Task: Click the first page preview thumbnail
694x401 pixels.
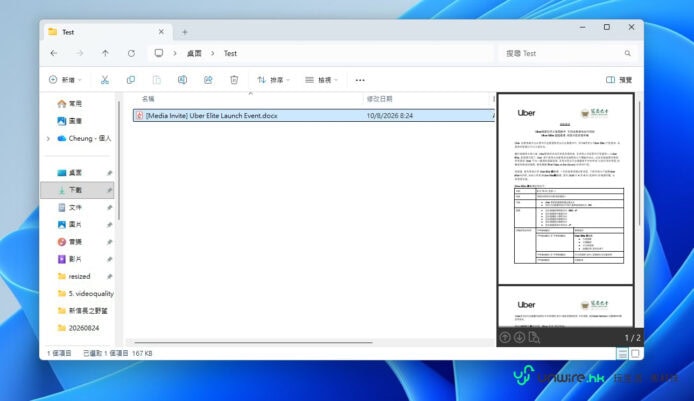Action: coord(566,189)
